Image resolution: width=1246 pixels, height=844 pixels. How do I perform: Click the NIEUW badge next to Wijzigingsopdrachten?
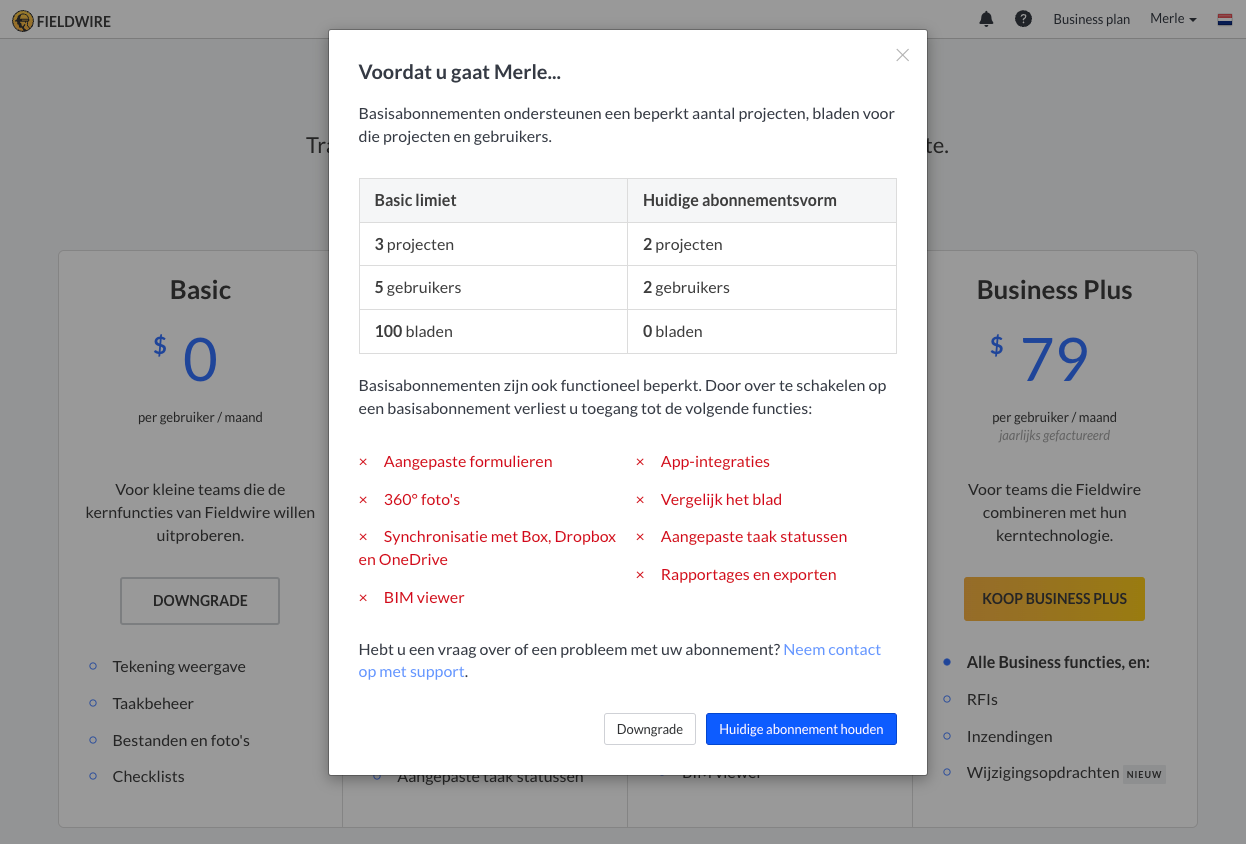1144,774
